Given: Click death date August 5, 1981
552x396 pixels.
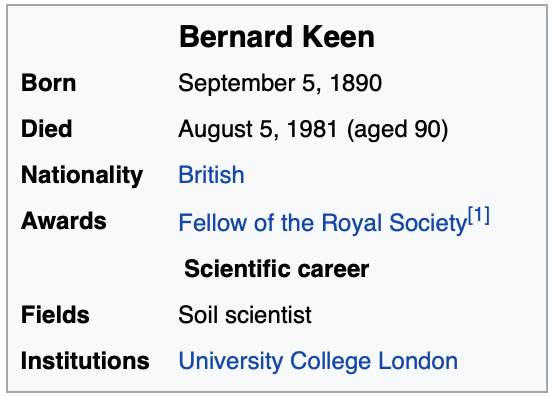Looking at the screenshot, I should pyautogui.click(x=258, y=130).
